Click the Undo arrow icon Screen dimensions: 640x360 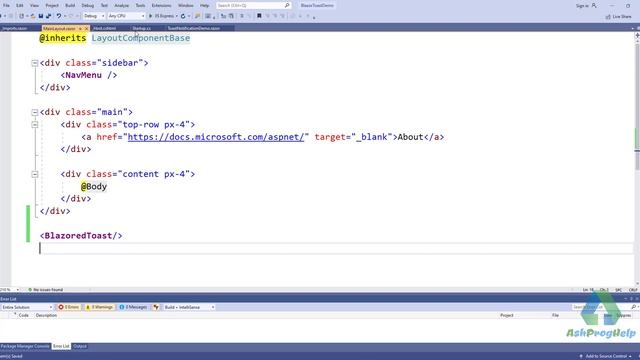[59, 16]
